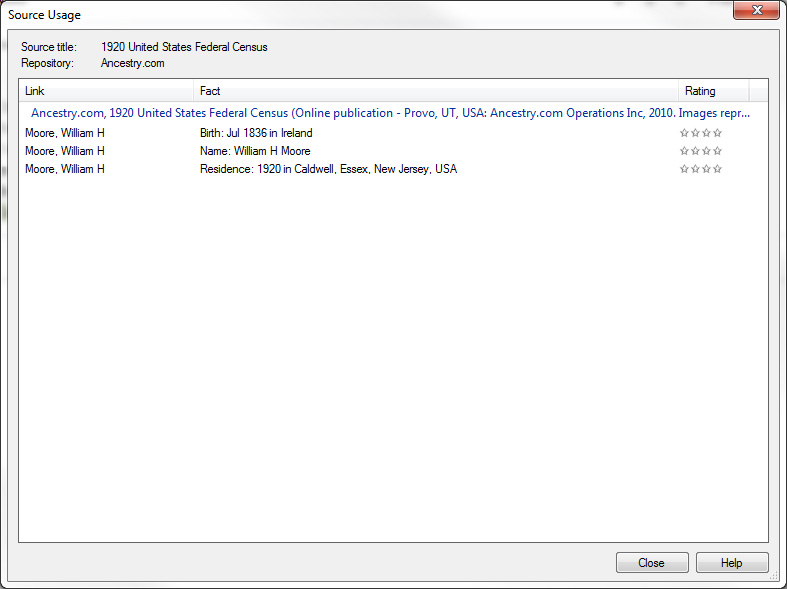Sort the list by the Fact column header
The image size is (787, 589).
pyautogui.click(x=436, y=91)
